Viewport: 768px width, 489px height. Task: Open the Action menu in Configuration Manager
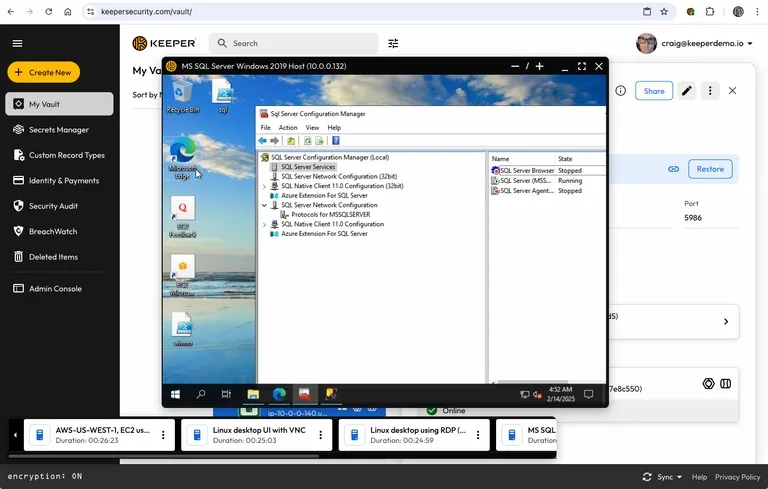(x=288, y=128)
